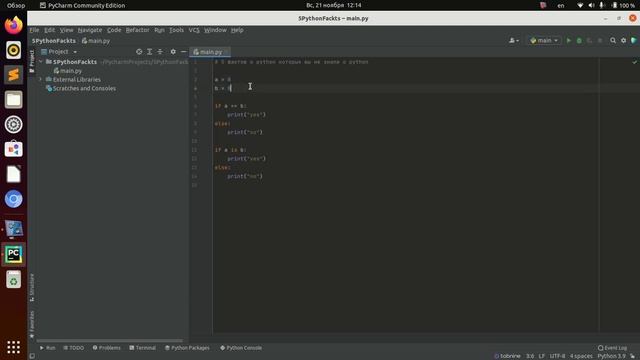Image resolution: width=640 pixels, height=360 pixels.
Task: Open the Navigate menu
Action: click(x=90, y=30)
